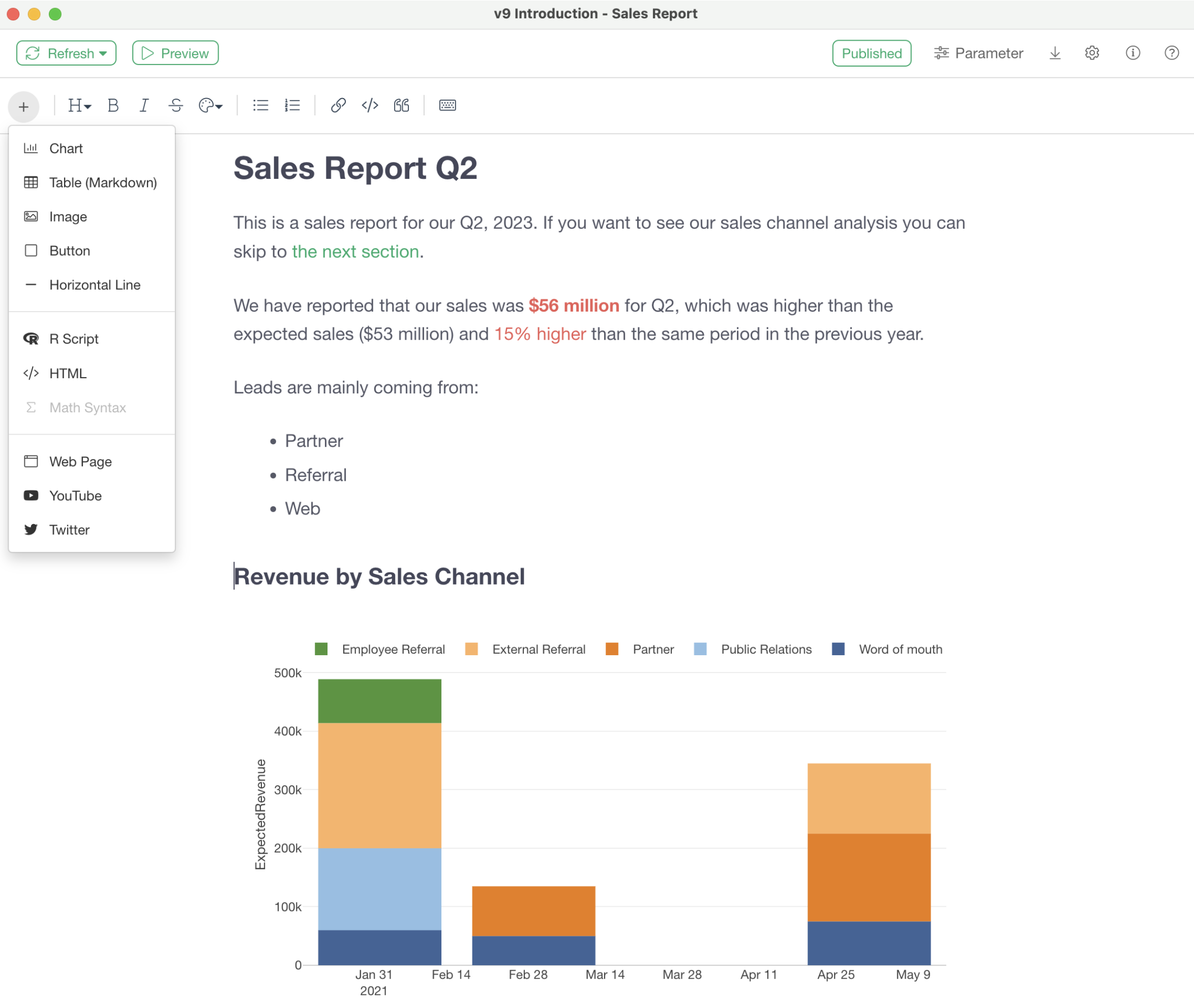Click the inline code icon
This screenshot has height=1008, width=1194.
pos(370,106)
